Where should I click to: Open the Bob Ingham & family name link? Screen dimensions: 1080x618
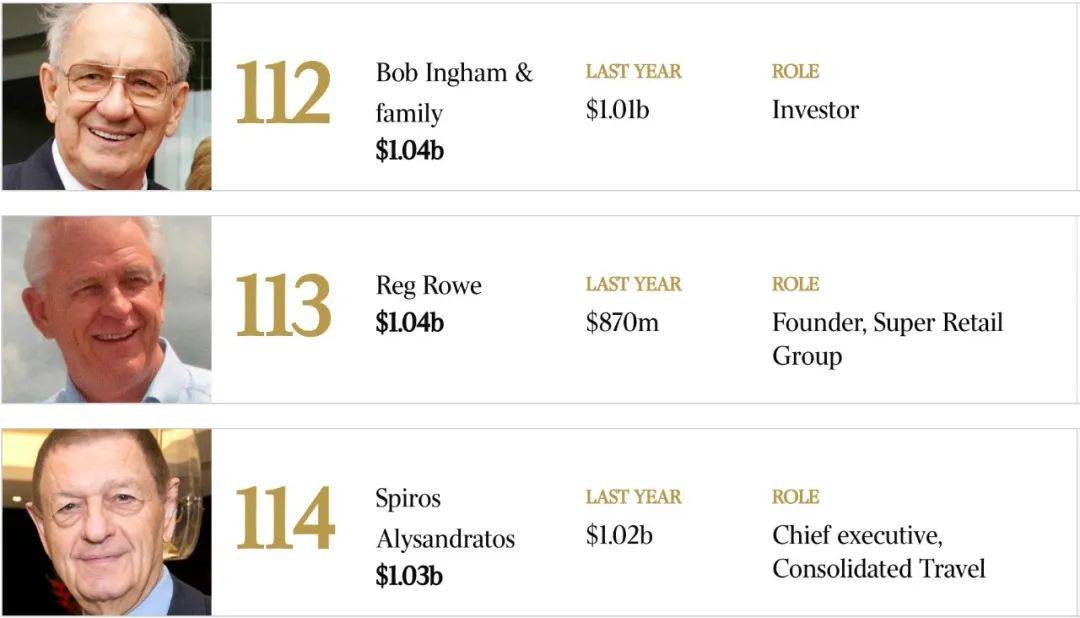(454, 93)
